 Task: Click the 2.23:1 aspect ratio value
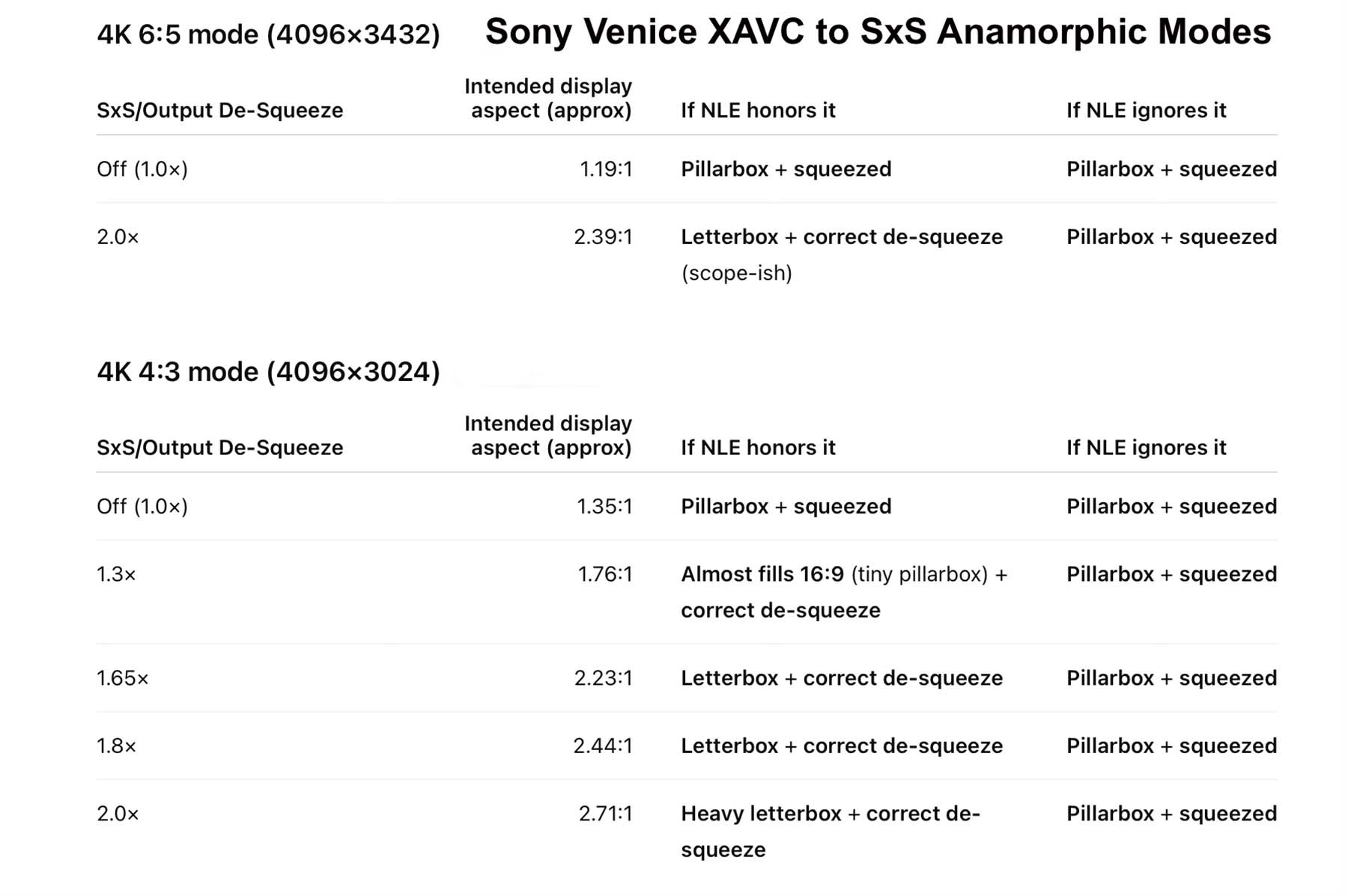click(604, 678)
